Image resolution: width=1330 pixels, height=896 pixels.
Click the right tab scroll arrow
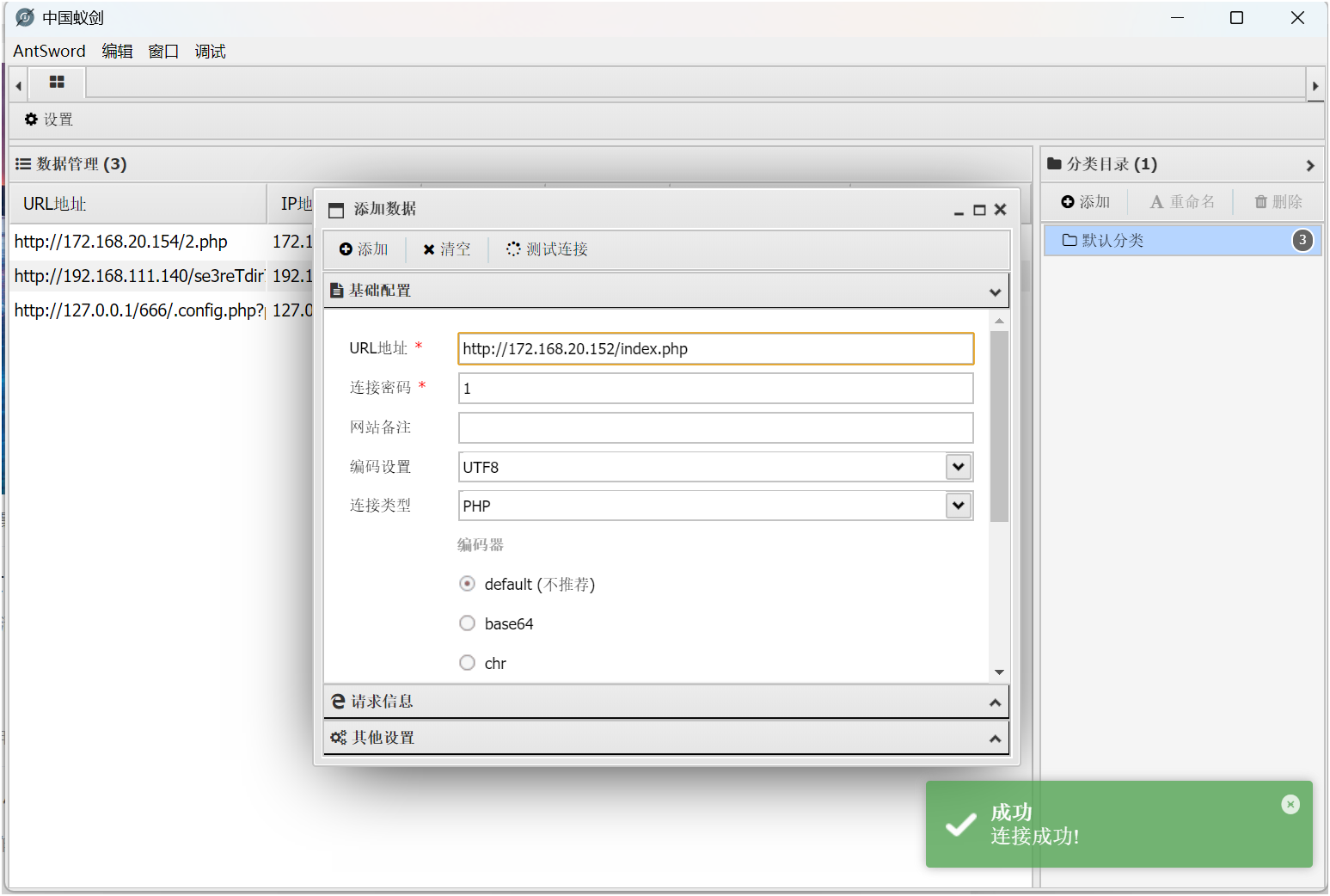pos(1315,85)
